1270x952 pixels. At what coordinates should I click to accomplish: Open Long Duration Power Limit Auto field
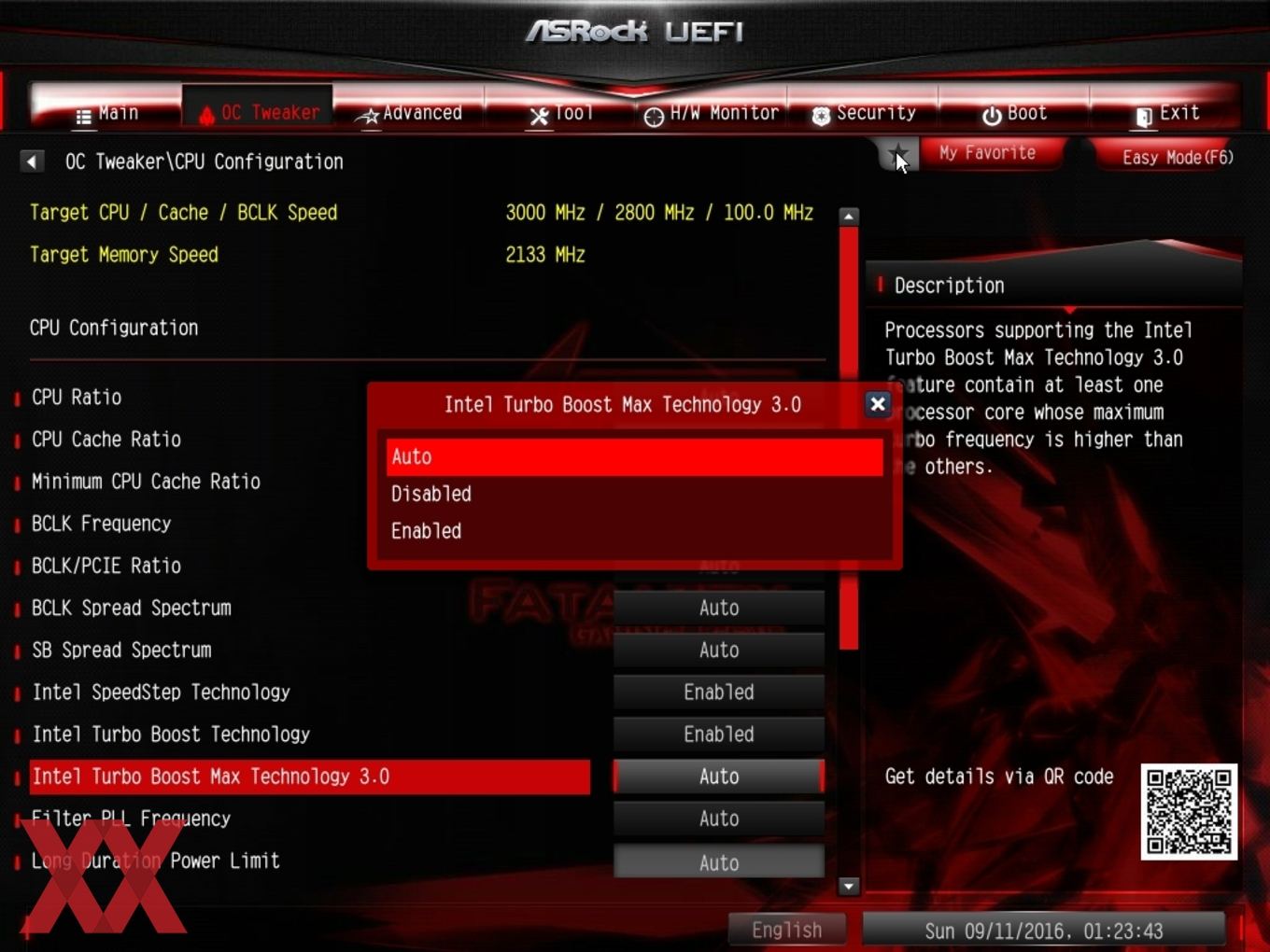point(719,862)
